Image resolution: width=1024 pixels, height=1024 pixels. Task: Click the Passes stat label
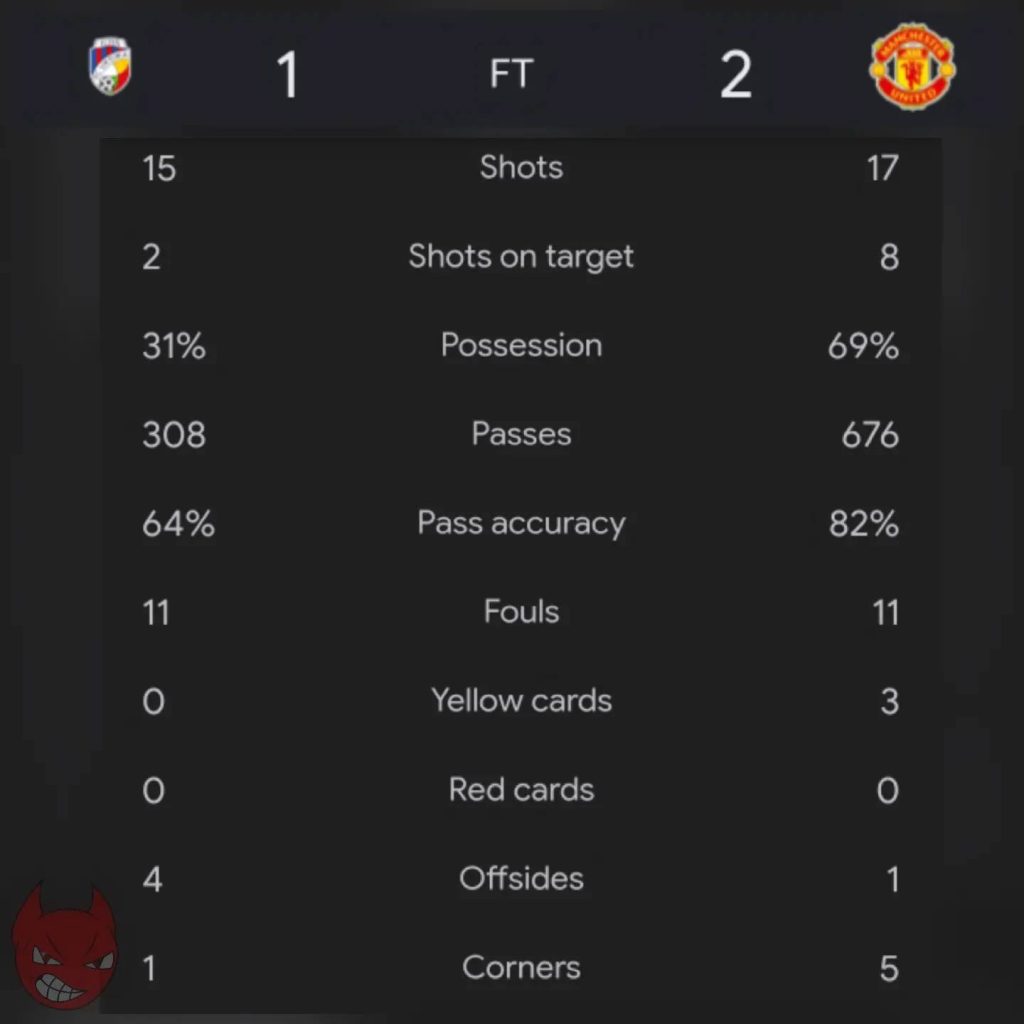pyautogui.click(x=521, y=434)
